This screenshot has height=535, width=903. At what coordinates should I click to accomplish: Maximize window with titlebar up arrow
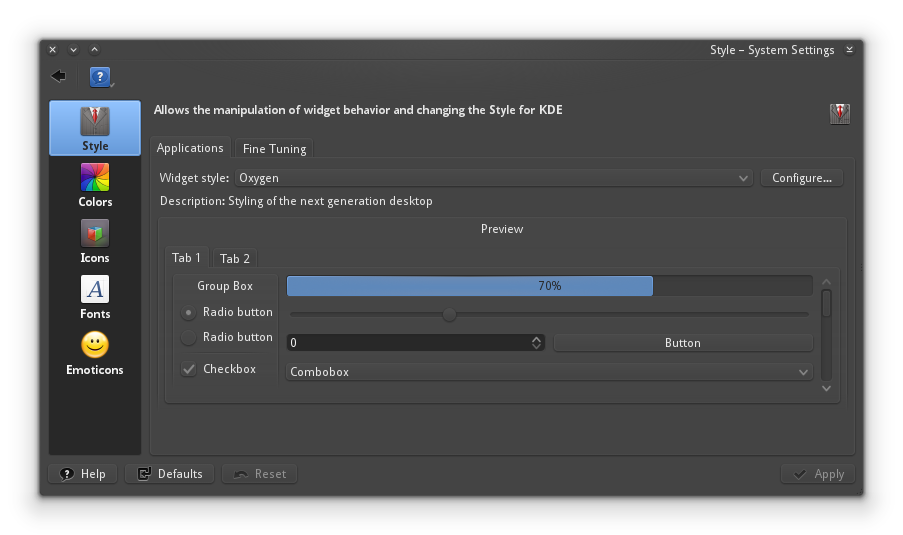tap(94, 50)
